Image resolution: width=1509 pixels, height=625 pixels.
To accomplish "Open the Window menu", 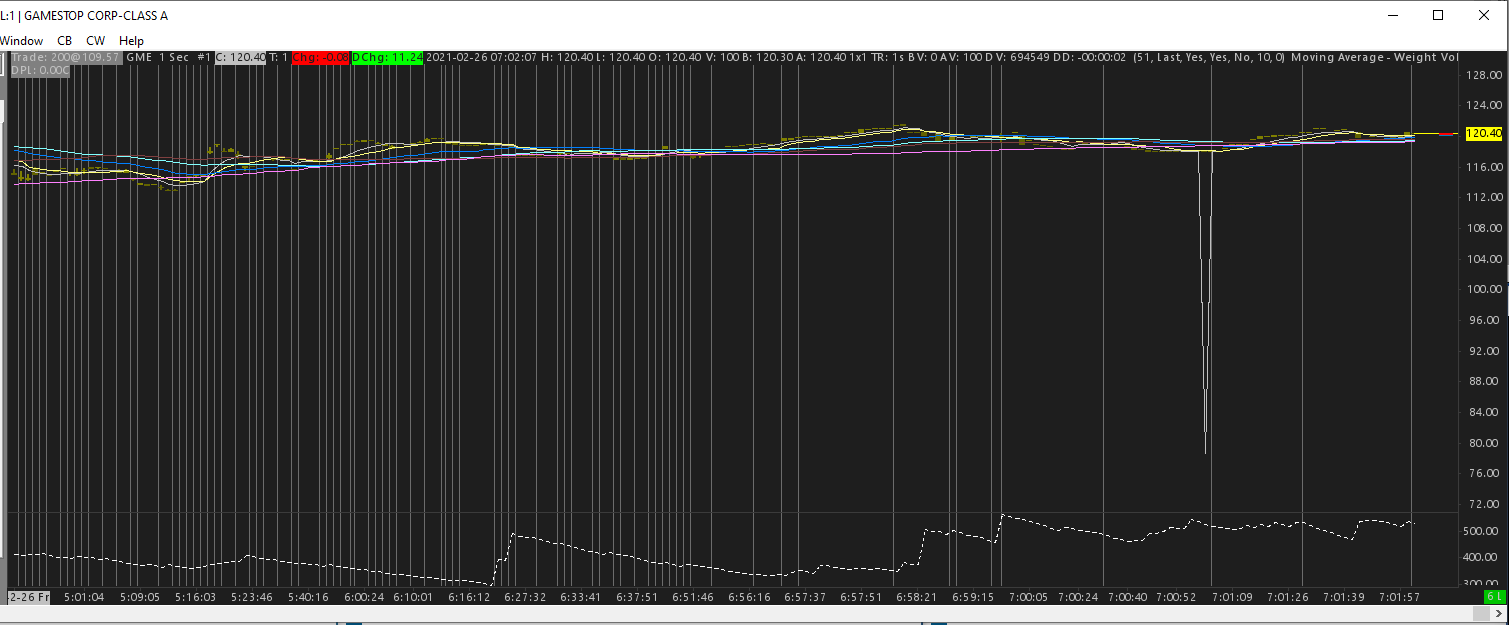I will point(21,41).
